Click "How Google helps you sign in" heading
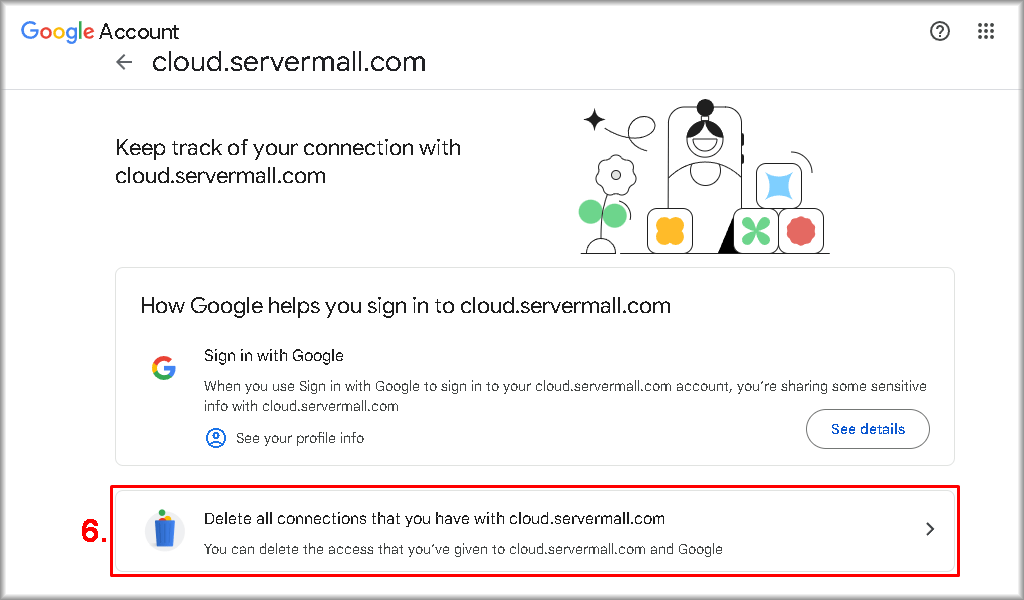The image size is (1024, 600). point(405,305)
